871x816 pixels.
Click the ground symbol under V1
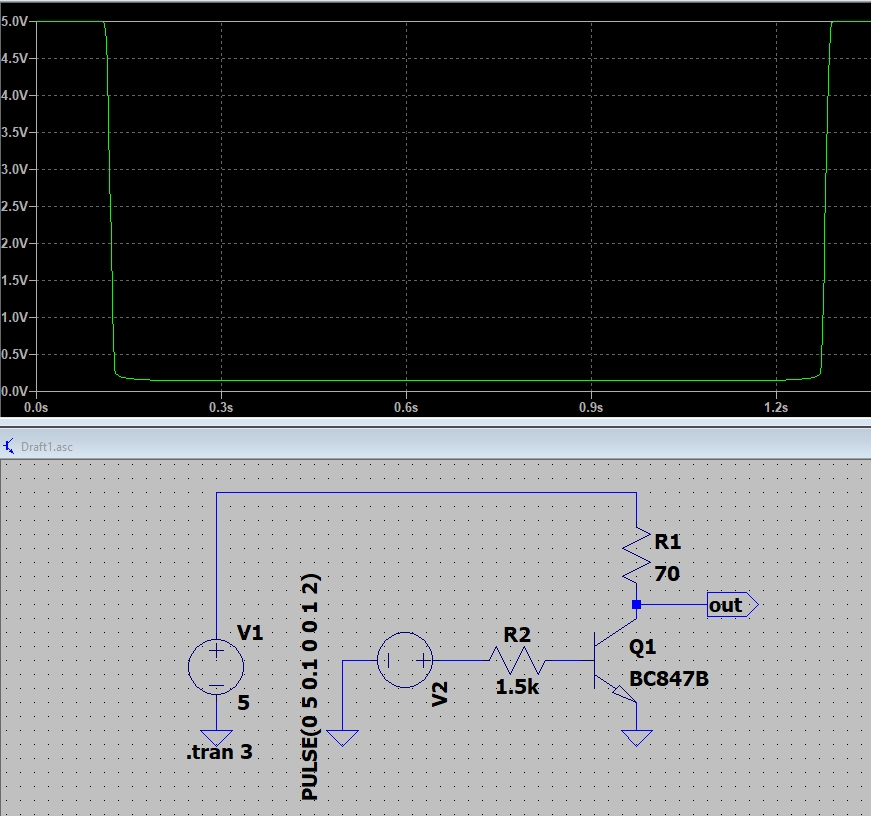(216, 738)
